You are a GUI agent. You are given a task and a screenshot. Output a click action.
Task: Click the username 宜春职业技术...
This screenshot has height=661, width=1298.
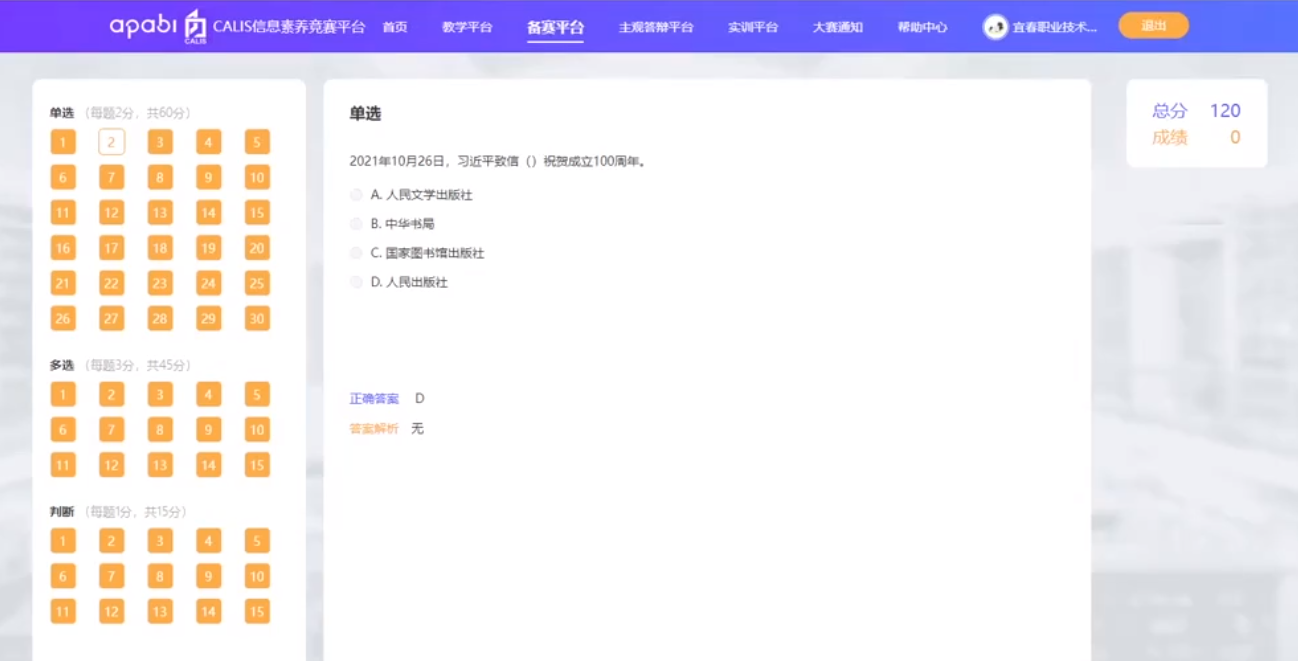(1055, 27)
